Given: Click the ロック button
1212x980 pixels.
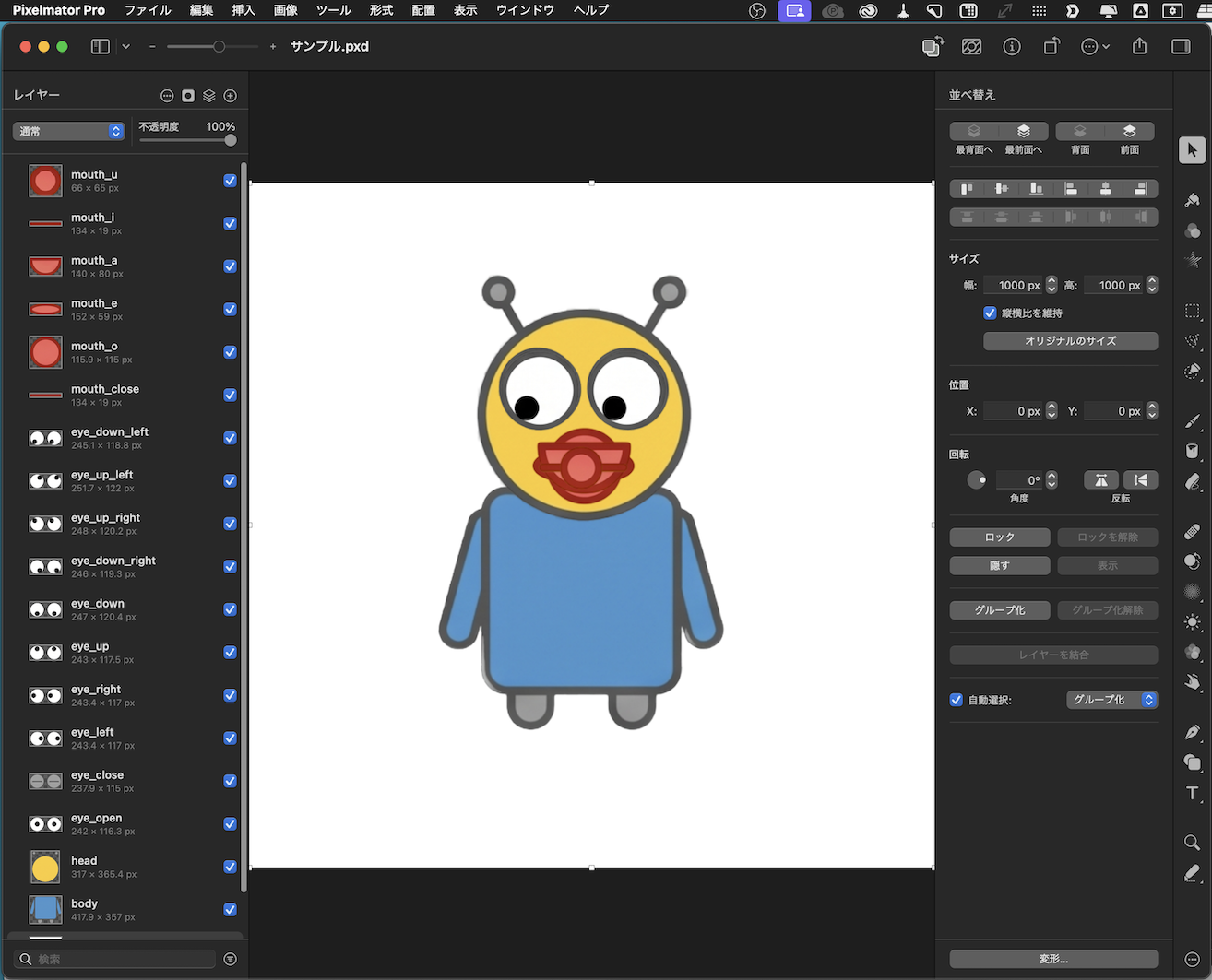Looking at the screenshot, I should (x=999, y=537).
